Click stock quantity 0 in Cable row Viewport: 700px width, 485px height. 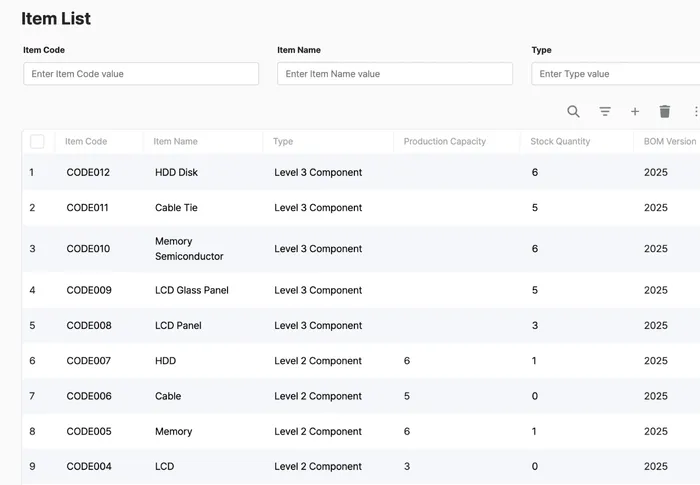(535, 396)
